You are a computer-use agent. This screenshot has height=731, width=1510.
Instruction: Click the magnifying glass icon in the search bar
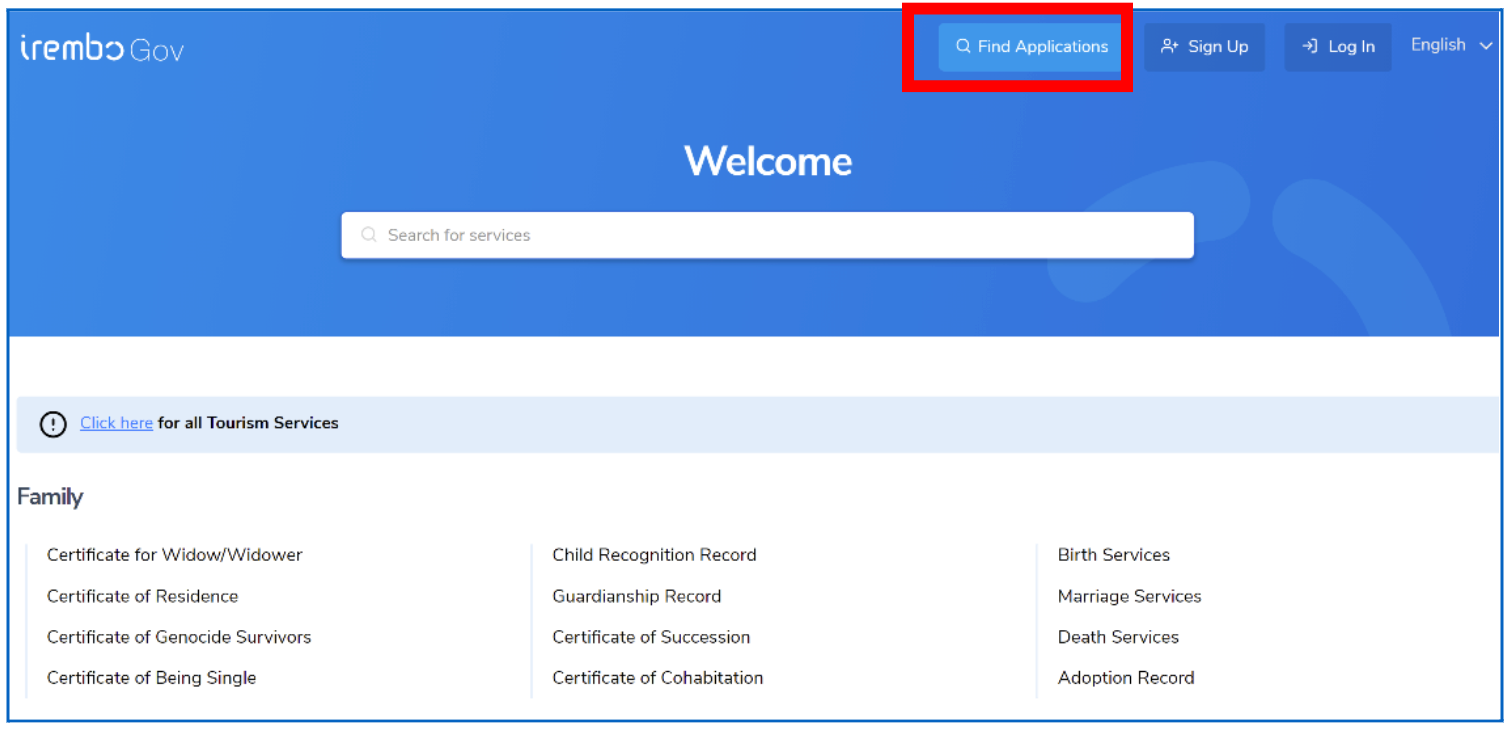[369, 234]
